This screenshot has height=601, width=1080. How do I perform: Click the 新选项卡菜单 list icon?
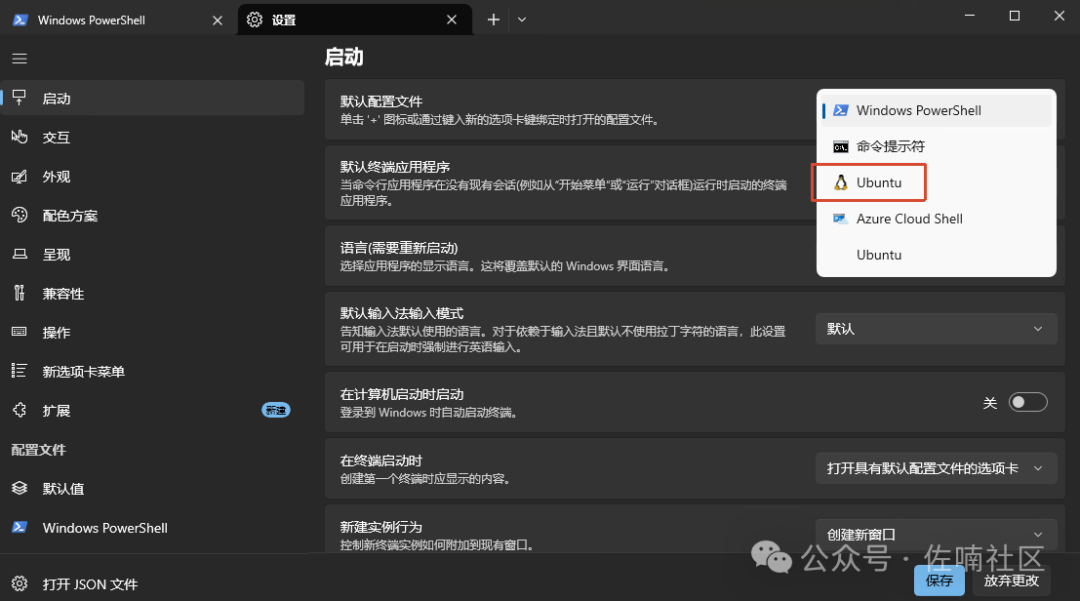click(x=19, y=371)
